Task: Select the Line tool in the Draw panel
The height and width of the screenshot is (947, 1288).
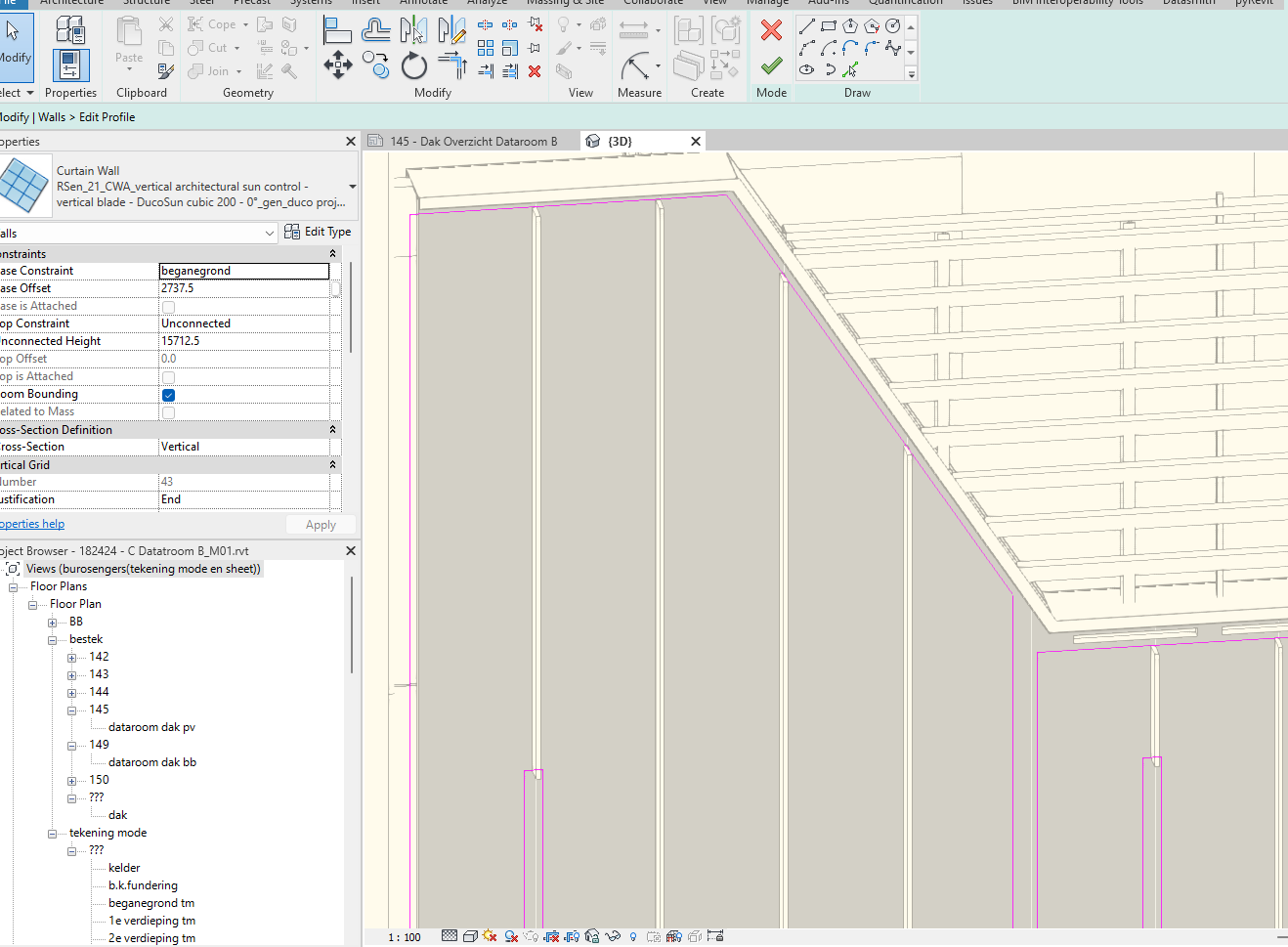Action: point(806,24)
